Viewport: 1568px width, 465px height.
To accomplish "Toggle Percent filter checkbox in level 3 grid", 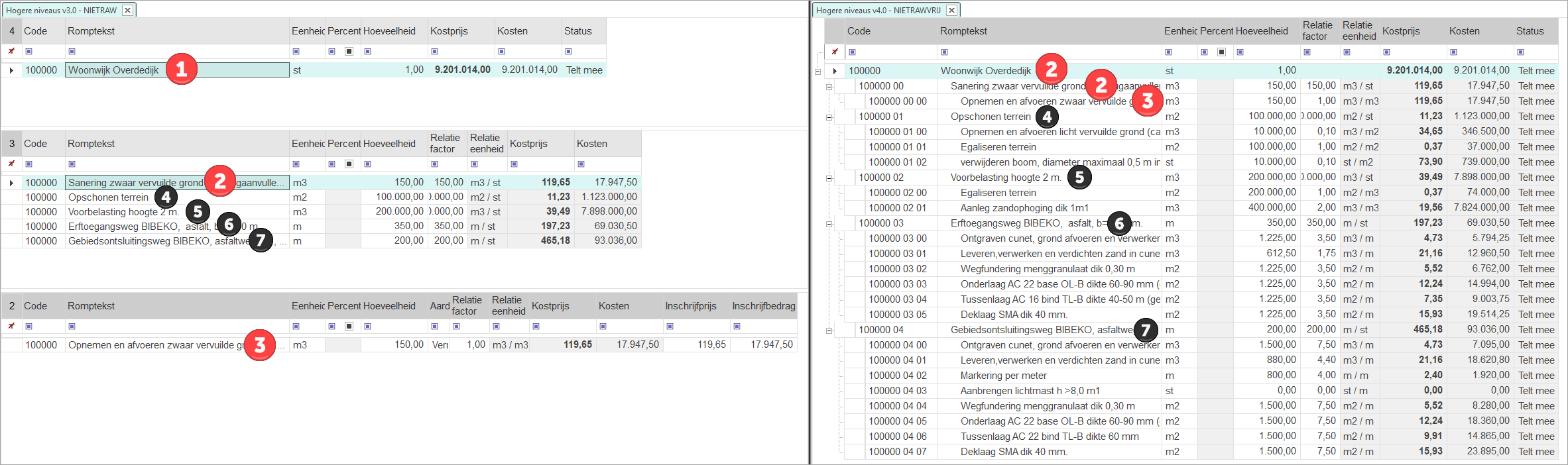I will (x=349, y=164).
